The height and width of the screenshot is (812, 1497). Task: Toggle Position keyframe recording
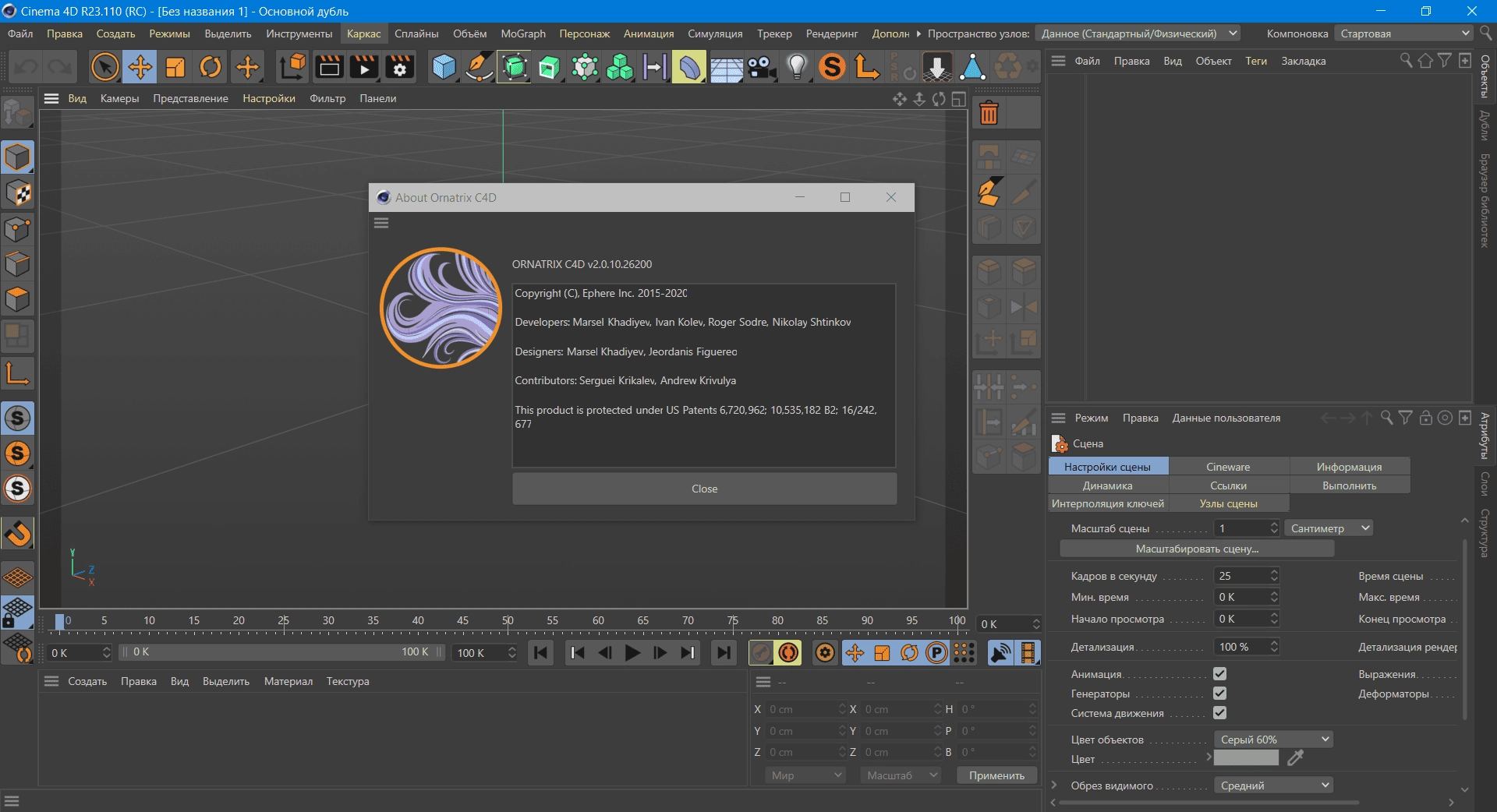coord(855,653)
